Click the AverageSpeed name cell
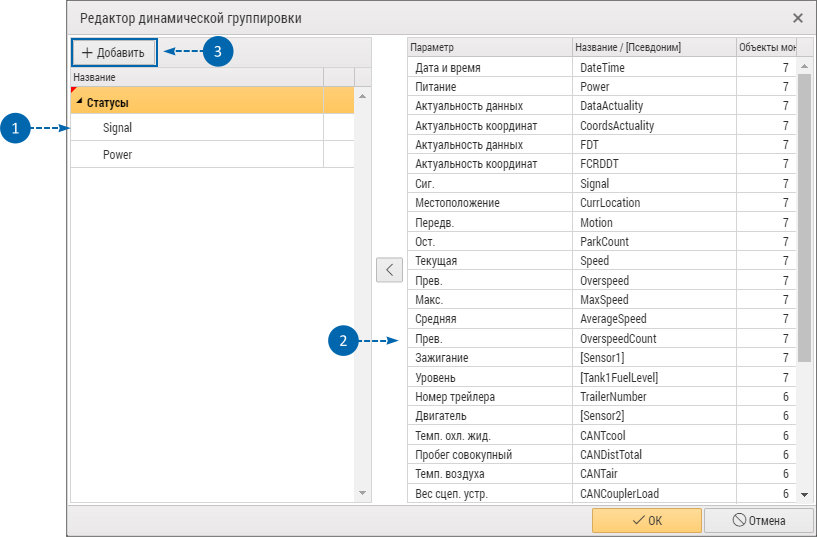The width and height of the screenshot is (817, 537). coord(654,319)
